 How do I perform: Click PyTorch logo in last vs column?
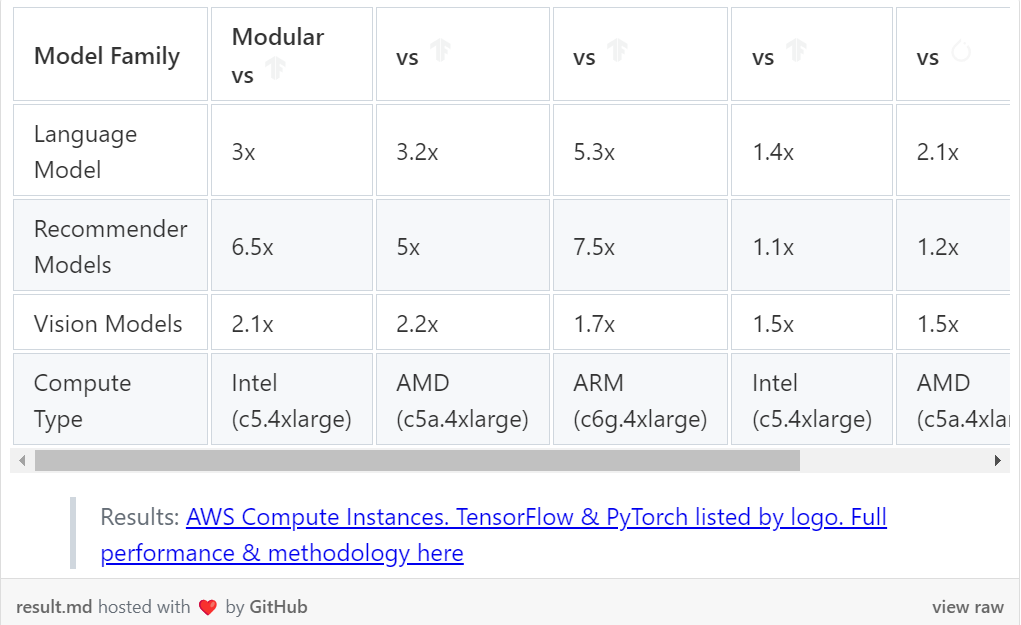961,50
